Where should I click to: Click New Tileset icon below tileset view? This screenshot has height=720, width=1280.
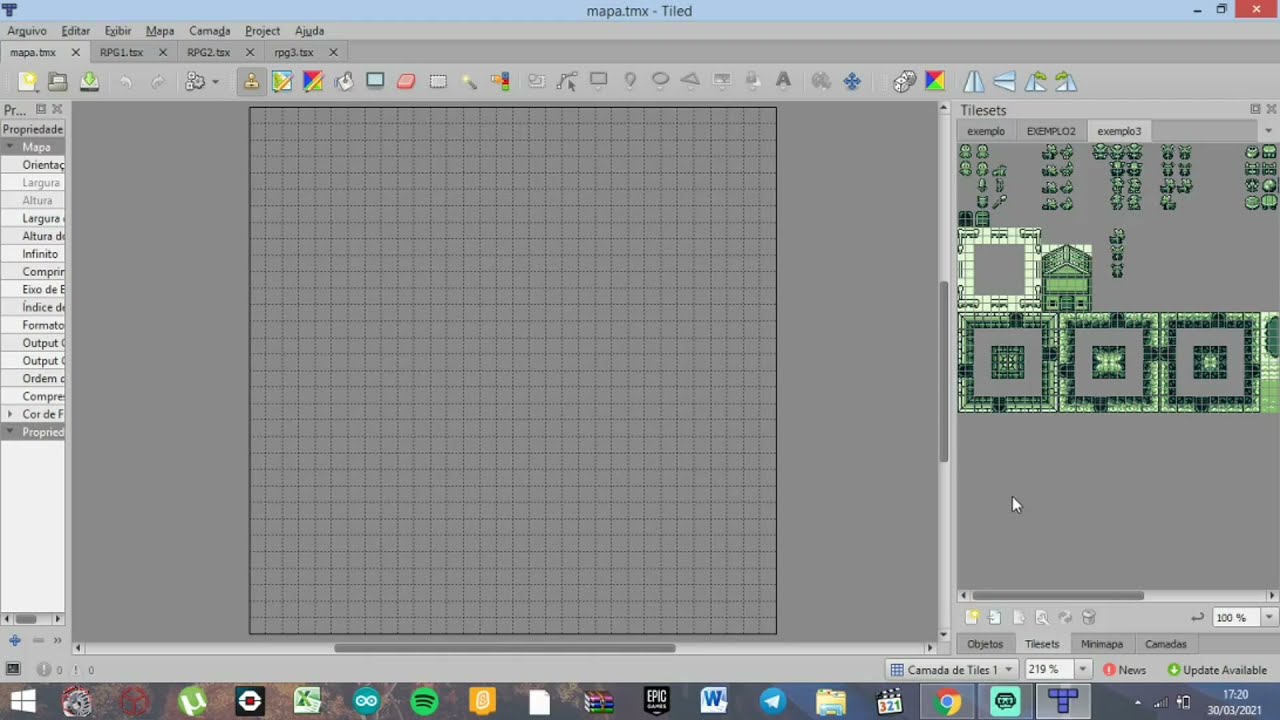(x=971, y=618)
